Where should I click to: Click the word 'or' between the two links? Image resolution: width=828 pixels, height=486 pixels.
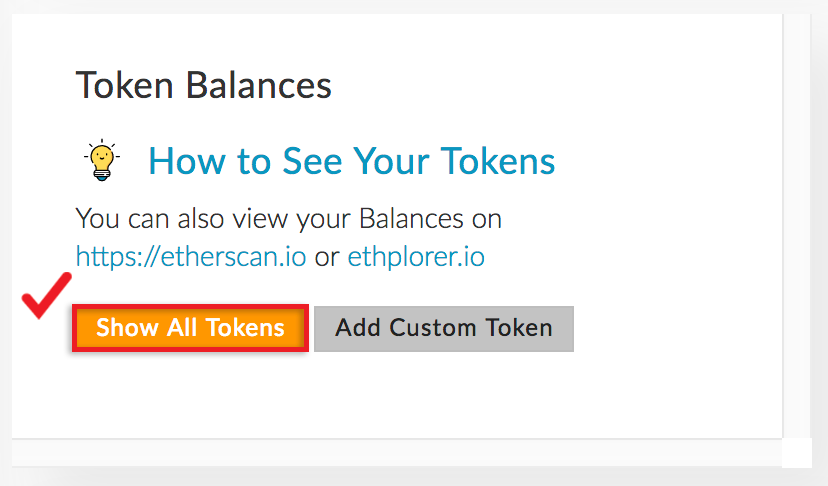coord(326,257)
